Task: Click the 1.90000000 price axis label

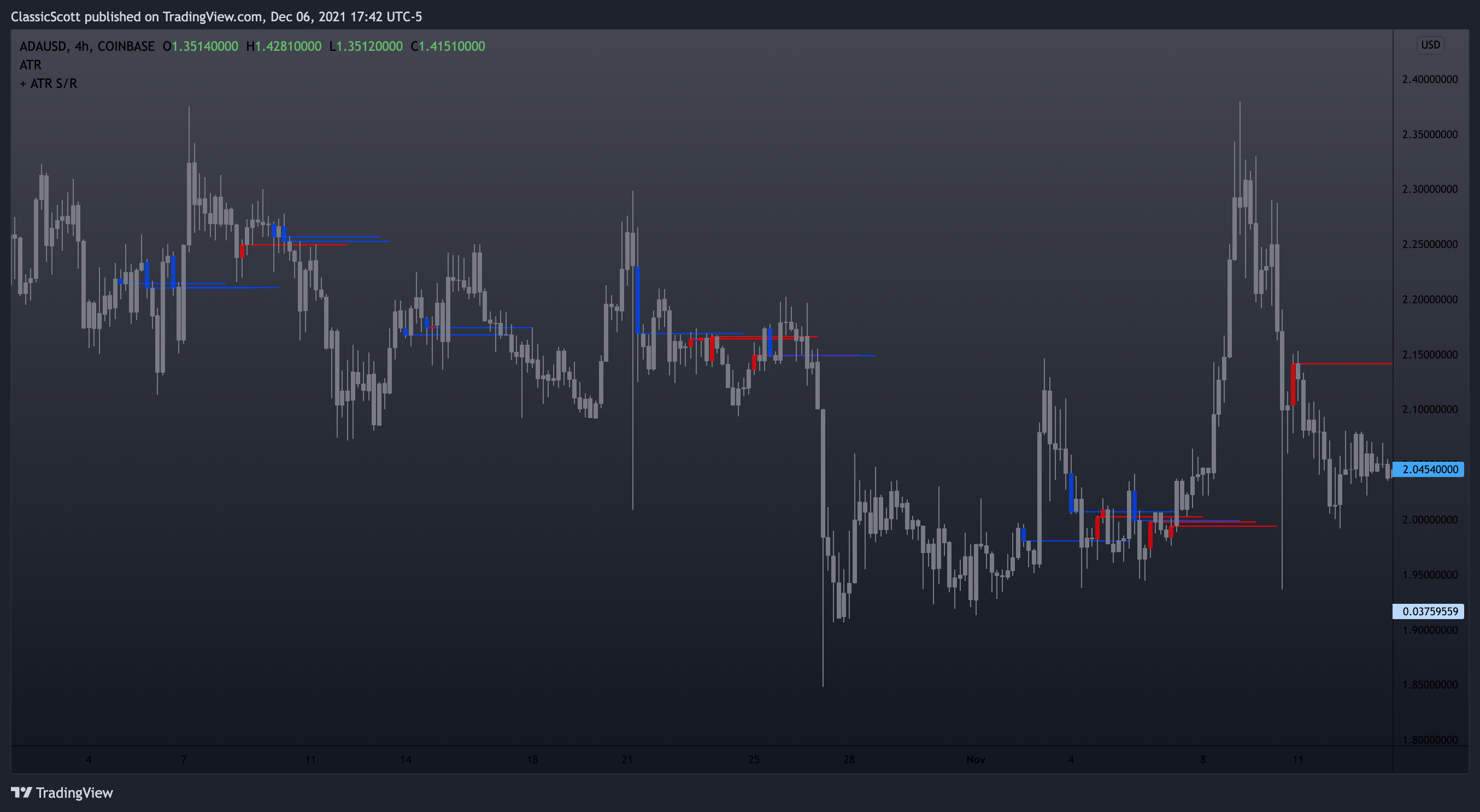Action: point(1429,630)
